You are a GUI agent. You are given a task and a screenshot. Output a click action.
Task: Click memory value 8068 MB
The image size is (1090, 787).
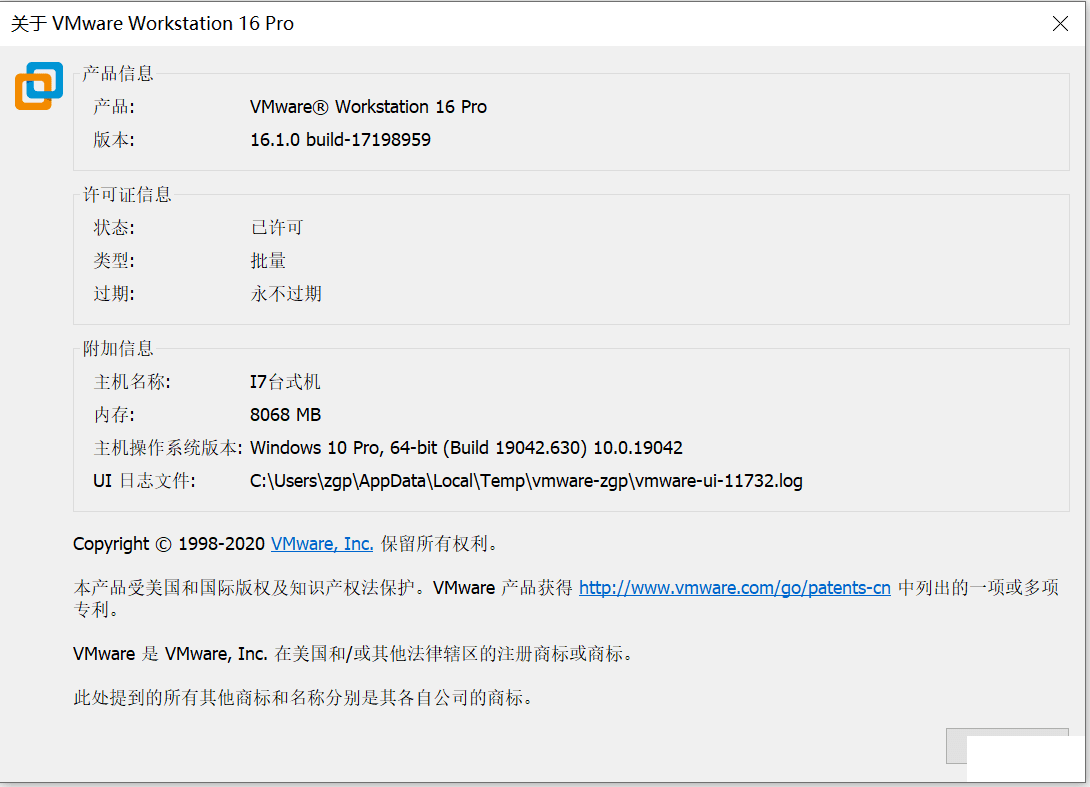point(286,415)
